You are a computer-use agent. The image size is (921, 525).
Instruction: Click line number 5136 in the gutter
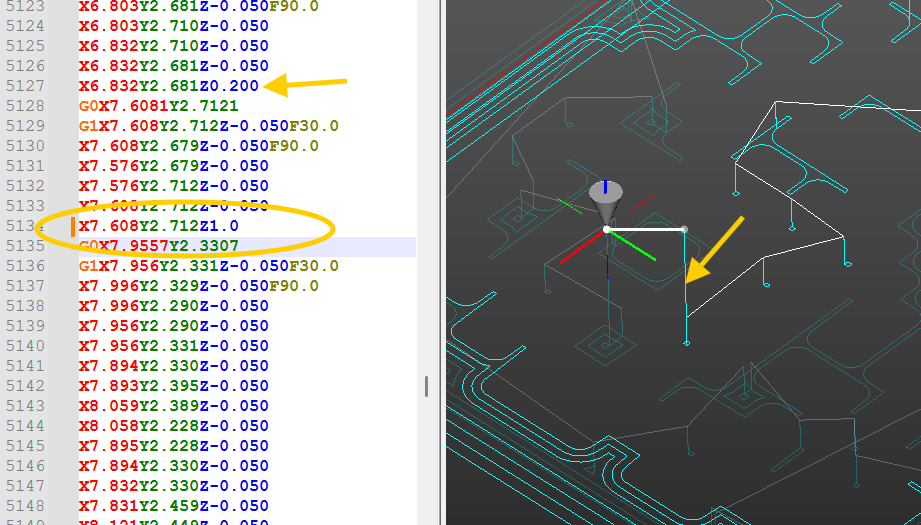pos(24,266)
